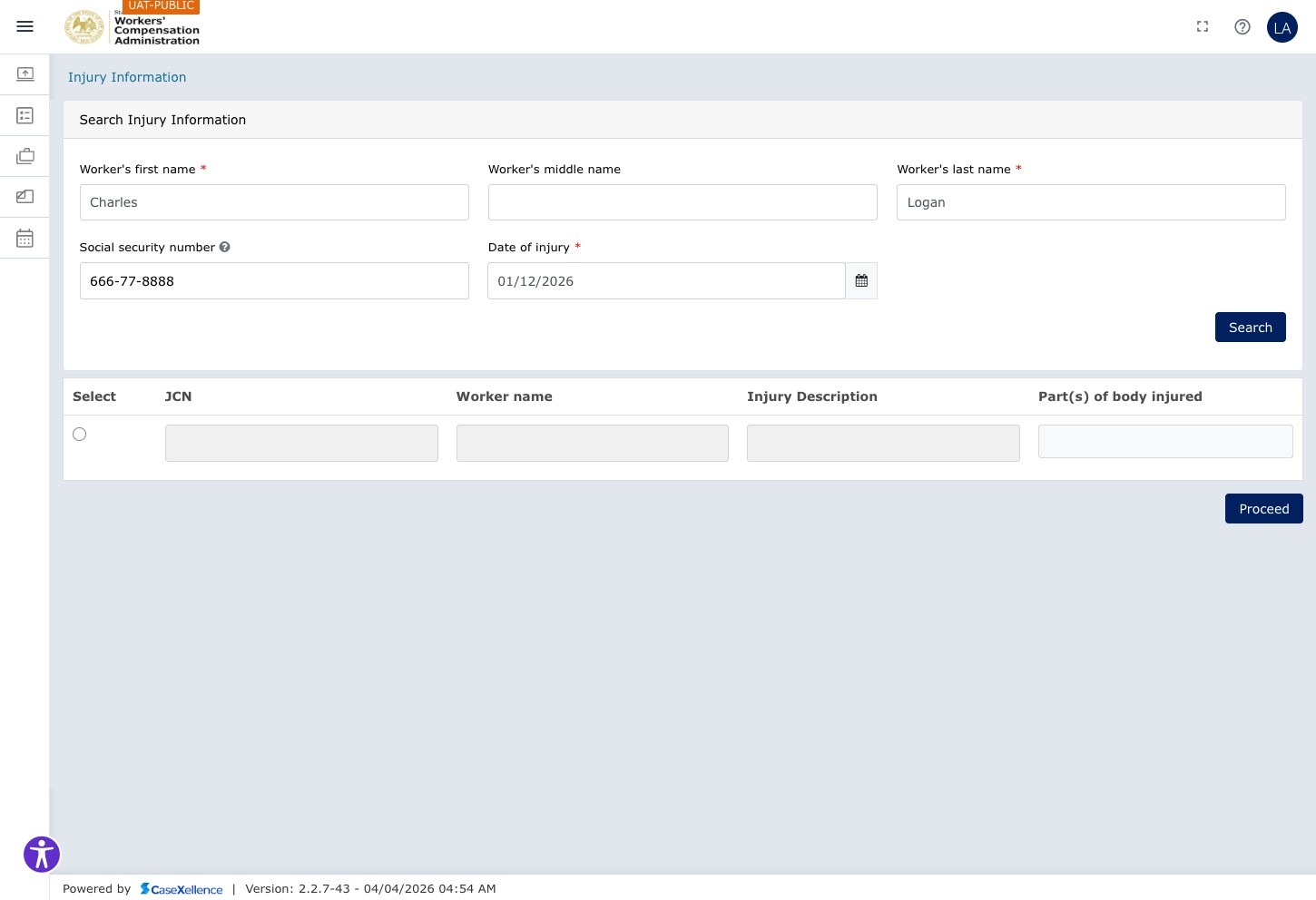Screen dimensions: 1316x900
Task: Click the Part(s) of body injured field
Action: pos(1165,441)
